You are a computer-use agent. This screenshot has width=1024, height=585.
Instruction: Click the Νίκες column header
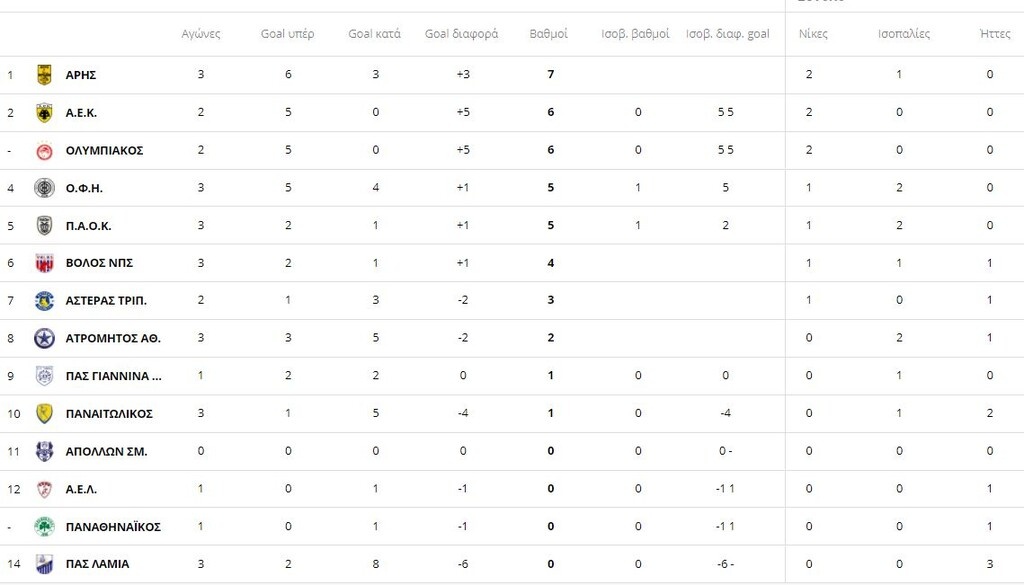pos(813,34)
